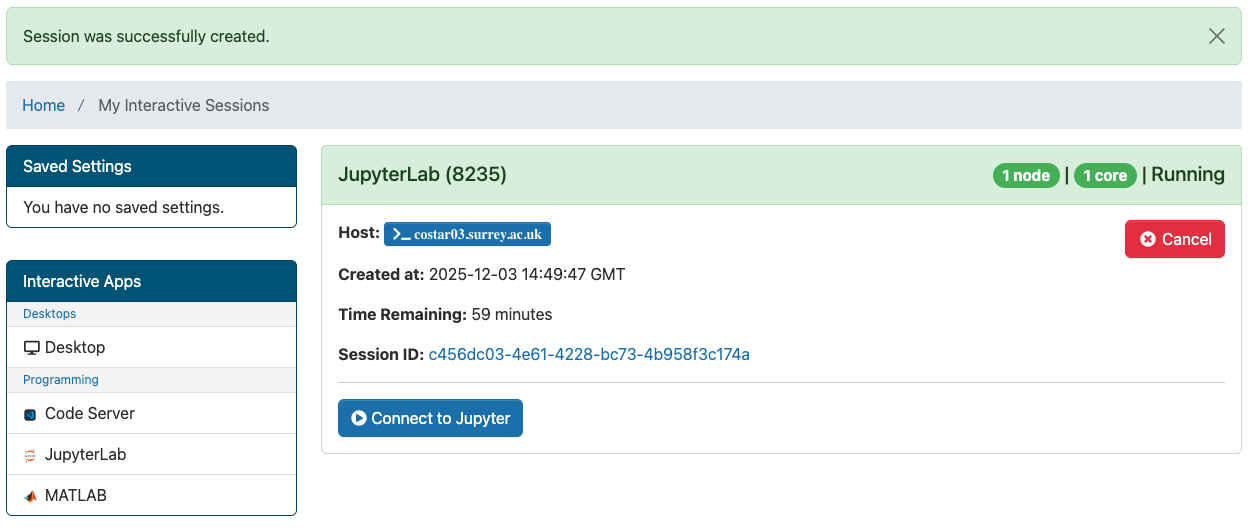The width and height of the screenshot is (1260, 532).
Task: Click the play icon in Connect to Jupyter
Action: pos(359,418)
